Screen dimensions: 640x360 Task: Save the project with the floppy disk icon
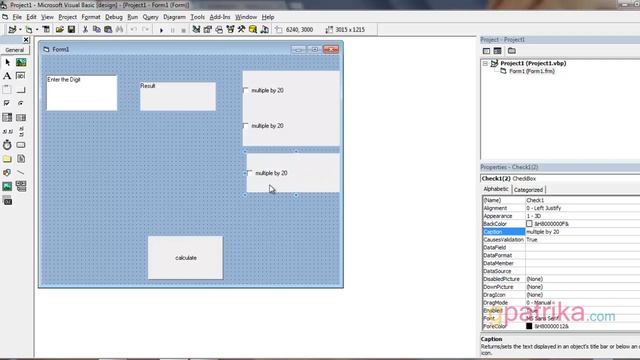(71, 29)
